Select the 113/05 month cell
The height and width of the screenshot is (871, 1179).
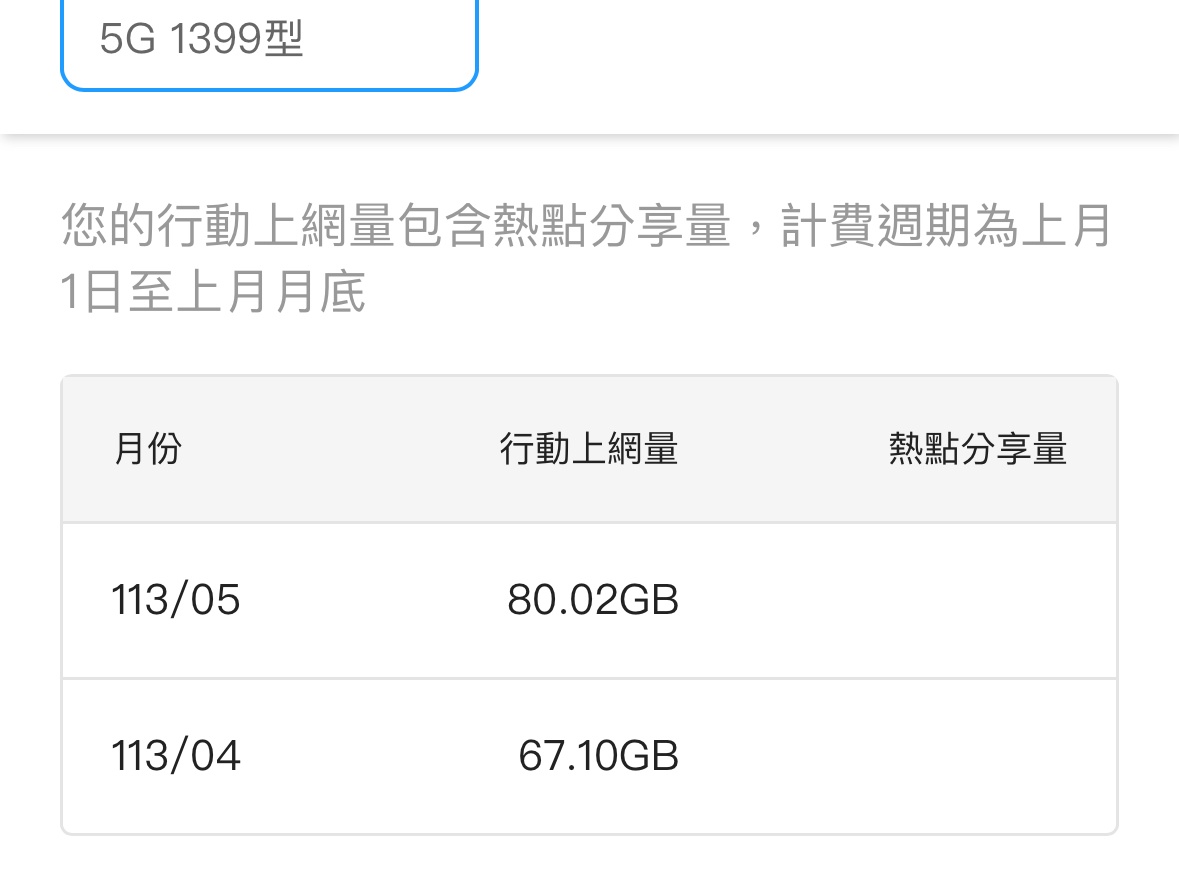click(176, 600)
